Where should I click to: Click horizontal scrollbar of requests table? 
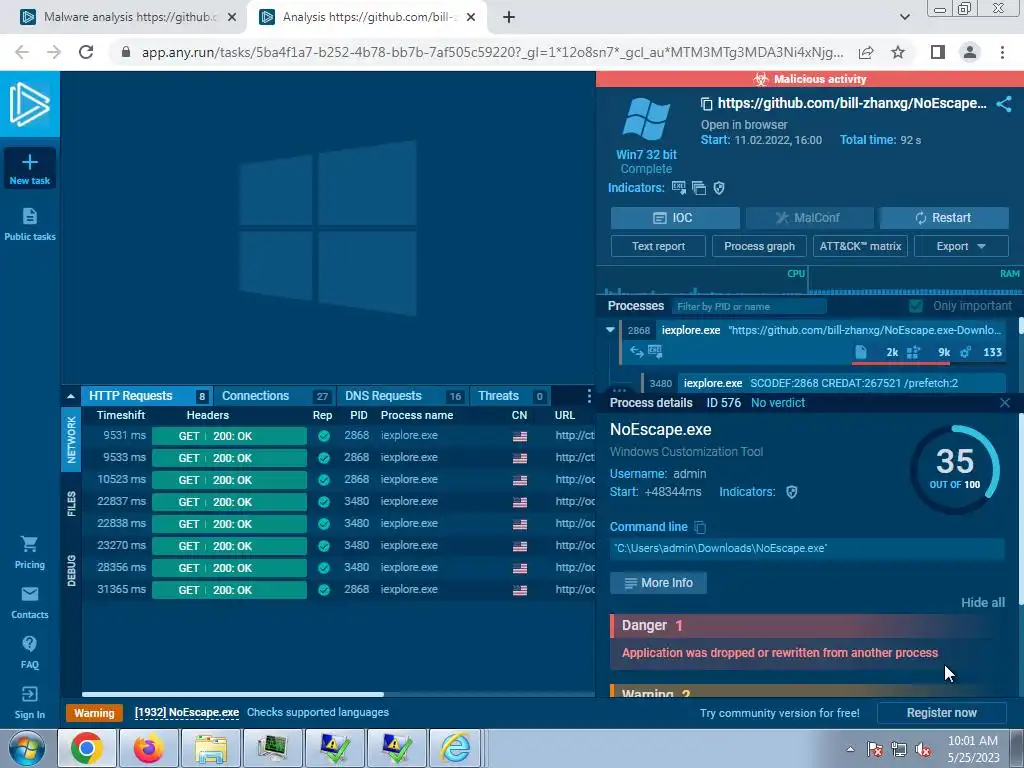pyautogui.click(x=232, y=694)
